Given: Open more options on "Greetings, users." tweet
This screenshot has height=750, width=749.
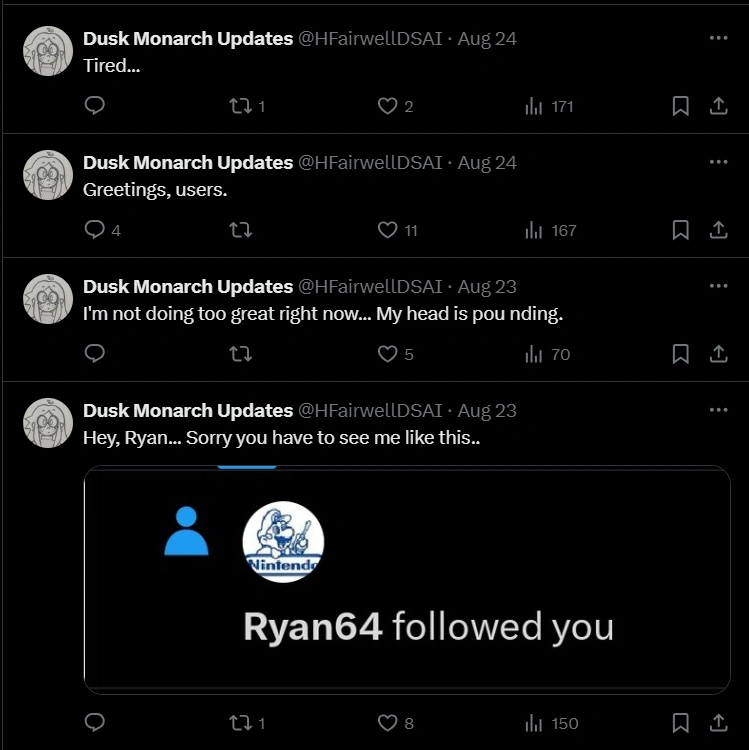Looking at the screenshot, I should point(718,162).
